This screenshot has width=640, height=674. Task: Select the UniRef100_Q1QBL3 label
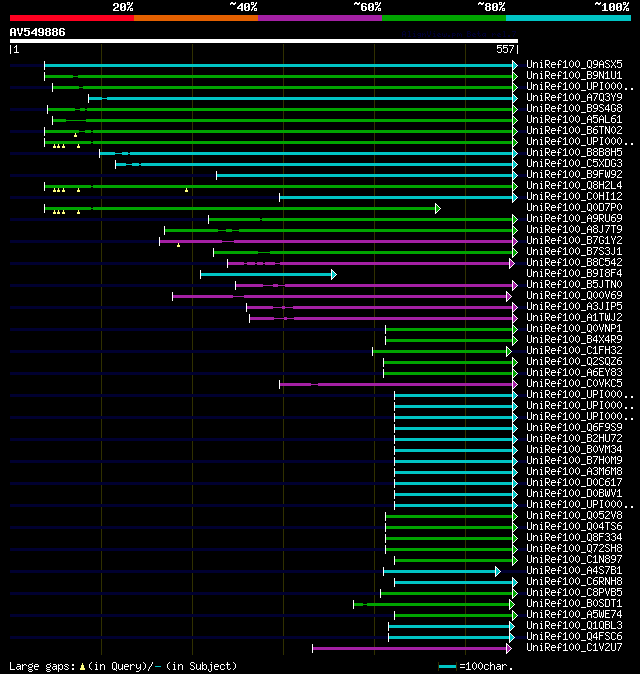click(x=574, y=626)
